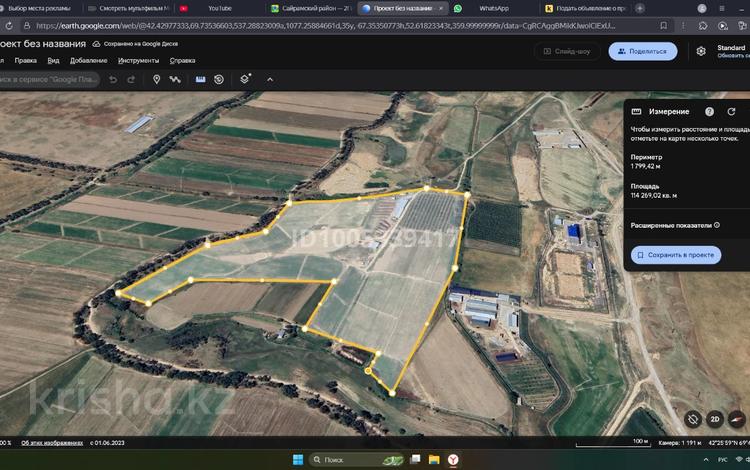Click the undo arrow in toolbar

pyautogui.click(x=113, y=79)
